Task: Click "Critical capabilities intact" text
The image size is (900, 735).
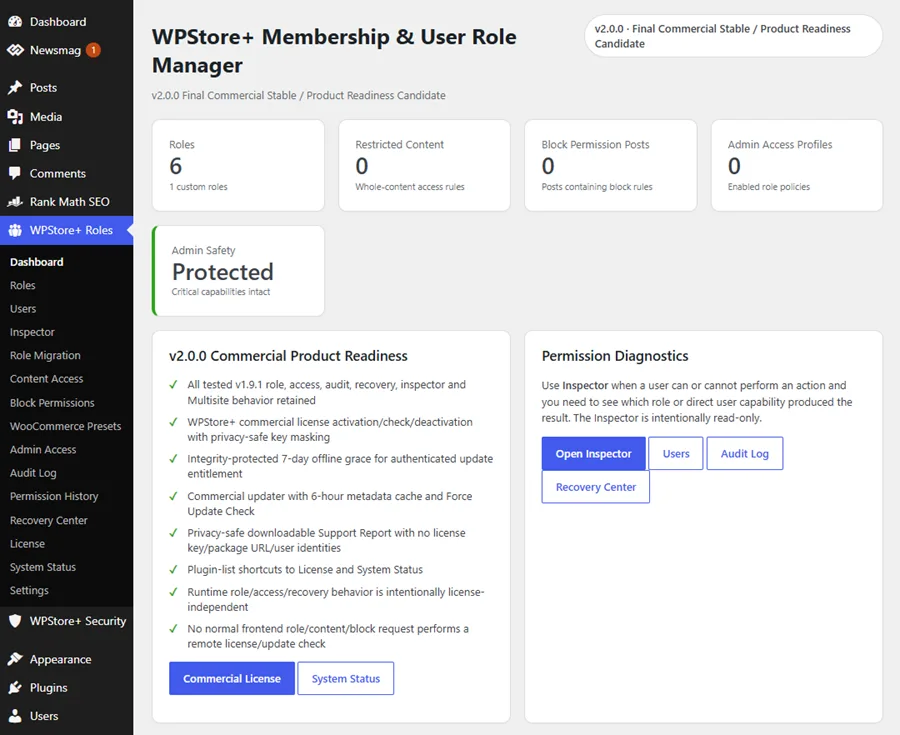Action: pos(220,292)
